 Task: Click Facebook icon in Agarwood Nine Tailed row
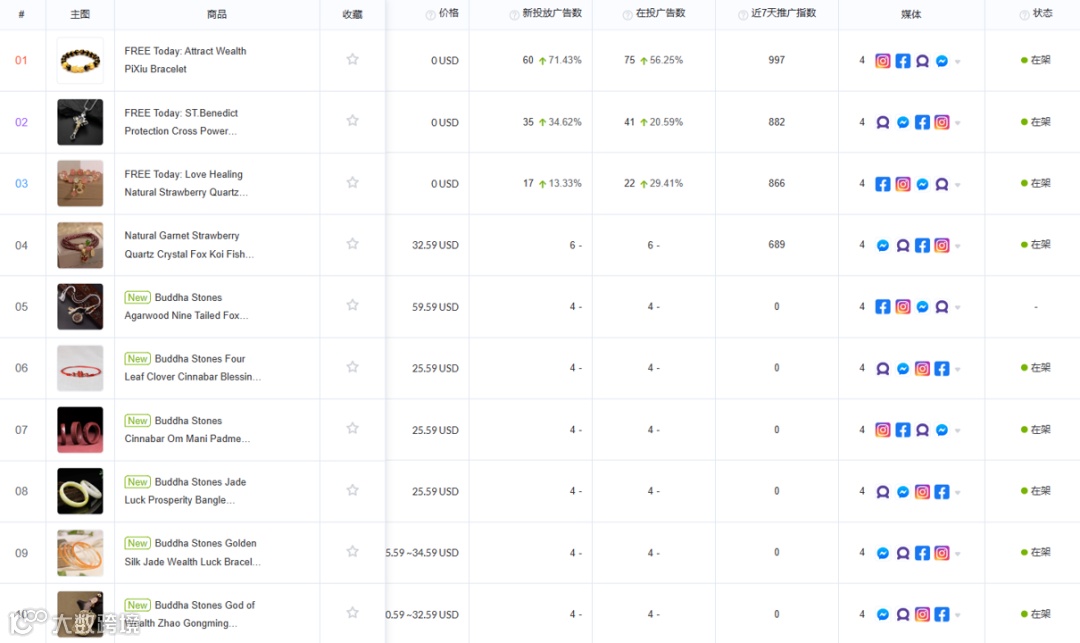pos(882,307)
